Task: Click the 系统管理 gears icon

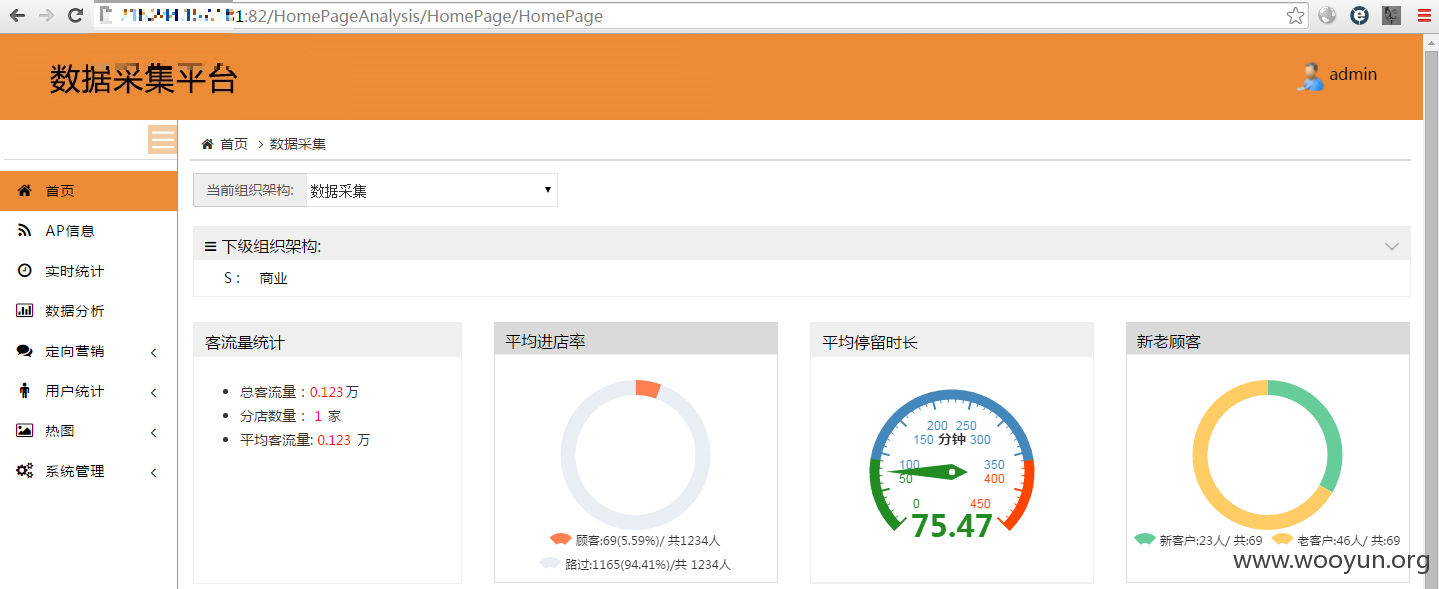Action: pyautogui.click(x=24, y=471)
